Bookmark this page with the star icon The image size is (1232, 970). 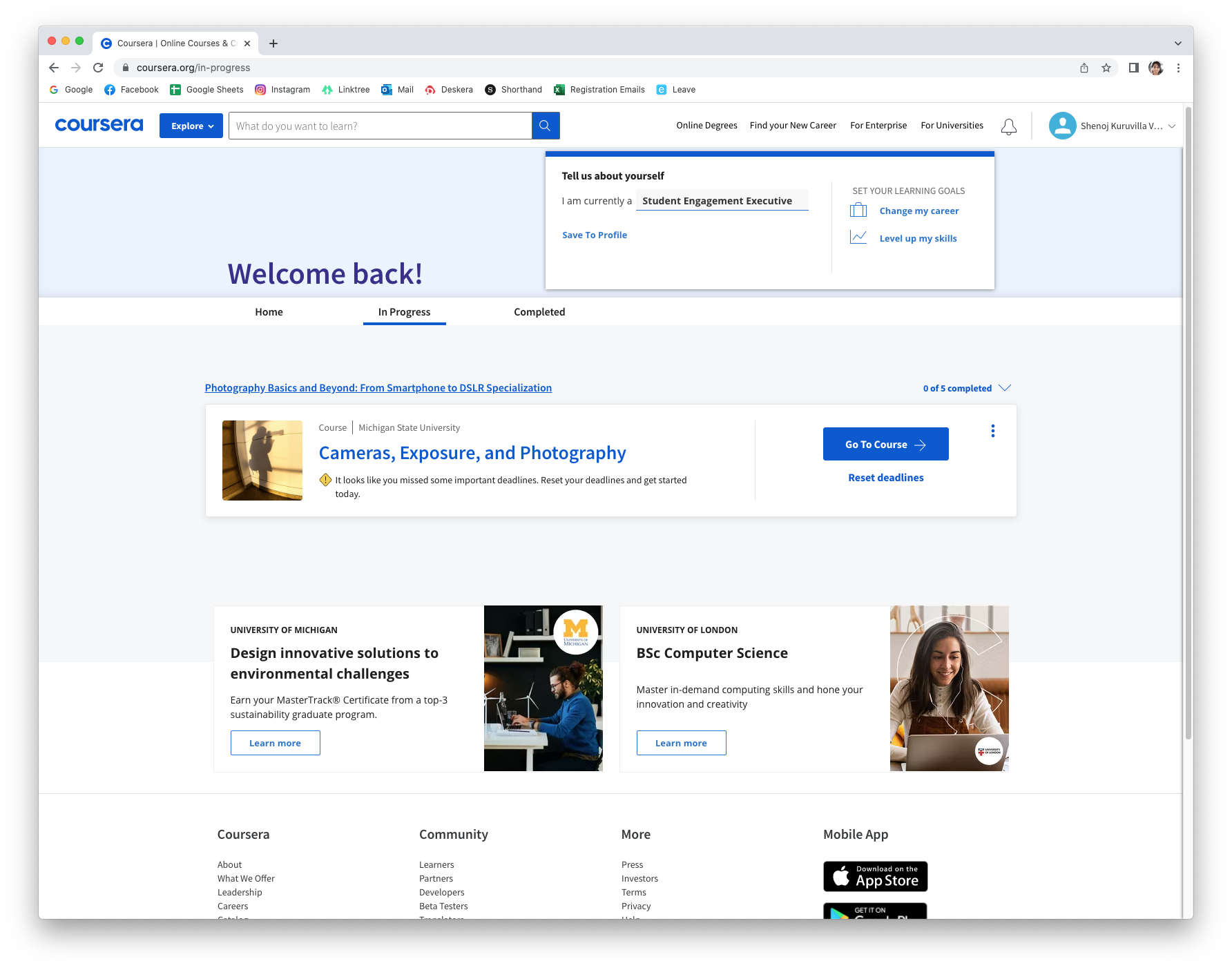coord(1106,68)
